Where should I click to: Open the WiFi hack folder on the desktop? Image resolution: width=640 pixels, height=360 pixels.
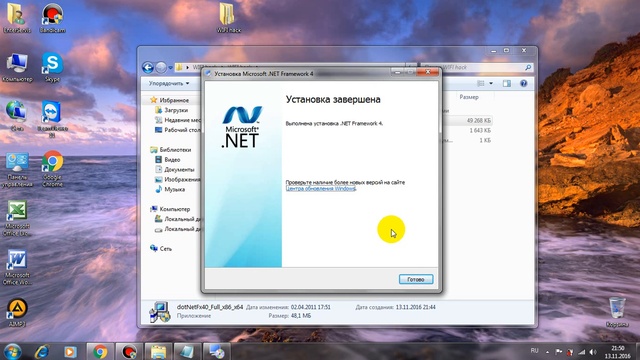click(228, 18)
